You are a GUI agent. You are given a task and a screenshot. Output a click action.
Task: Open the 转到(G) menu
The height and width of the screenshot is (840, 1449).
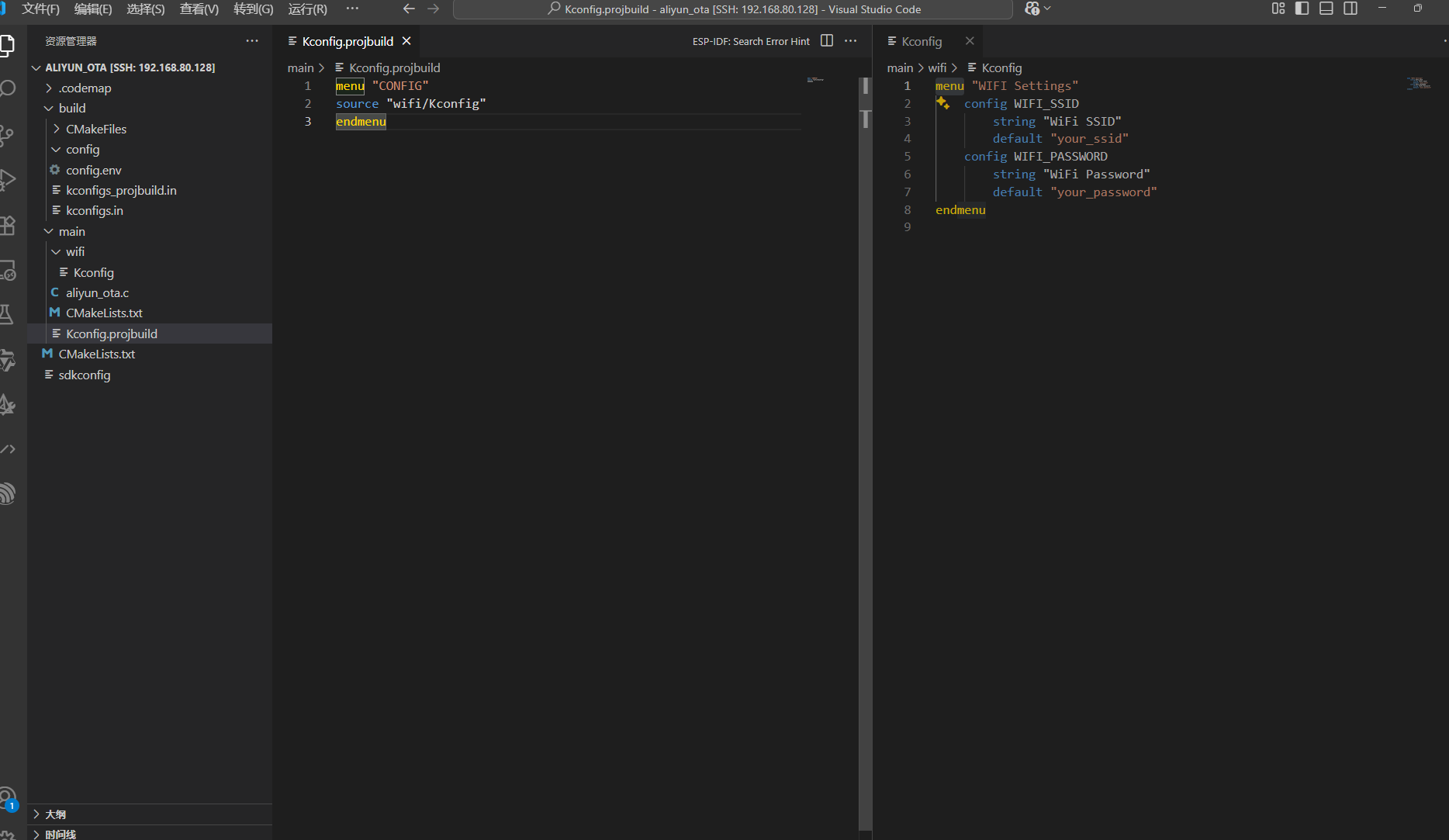pyautogui.click(x=254, y=9)
